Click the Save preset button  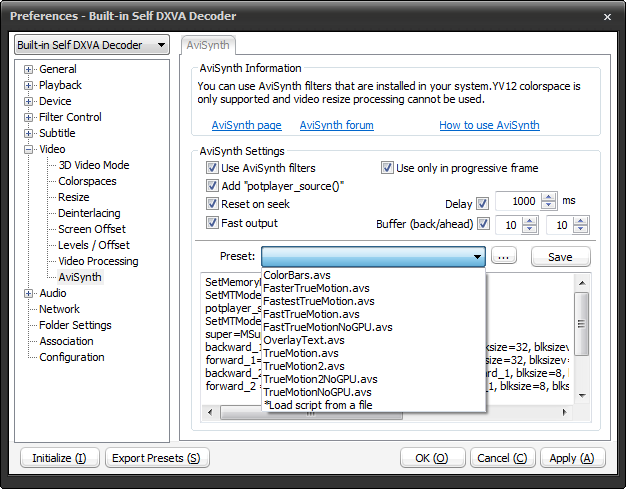560,257
